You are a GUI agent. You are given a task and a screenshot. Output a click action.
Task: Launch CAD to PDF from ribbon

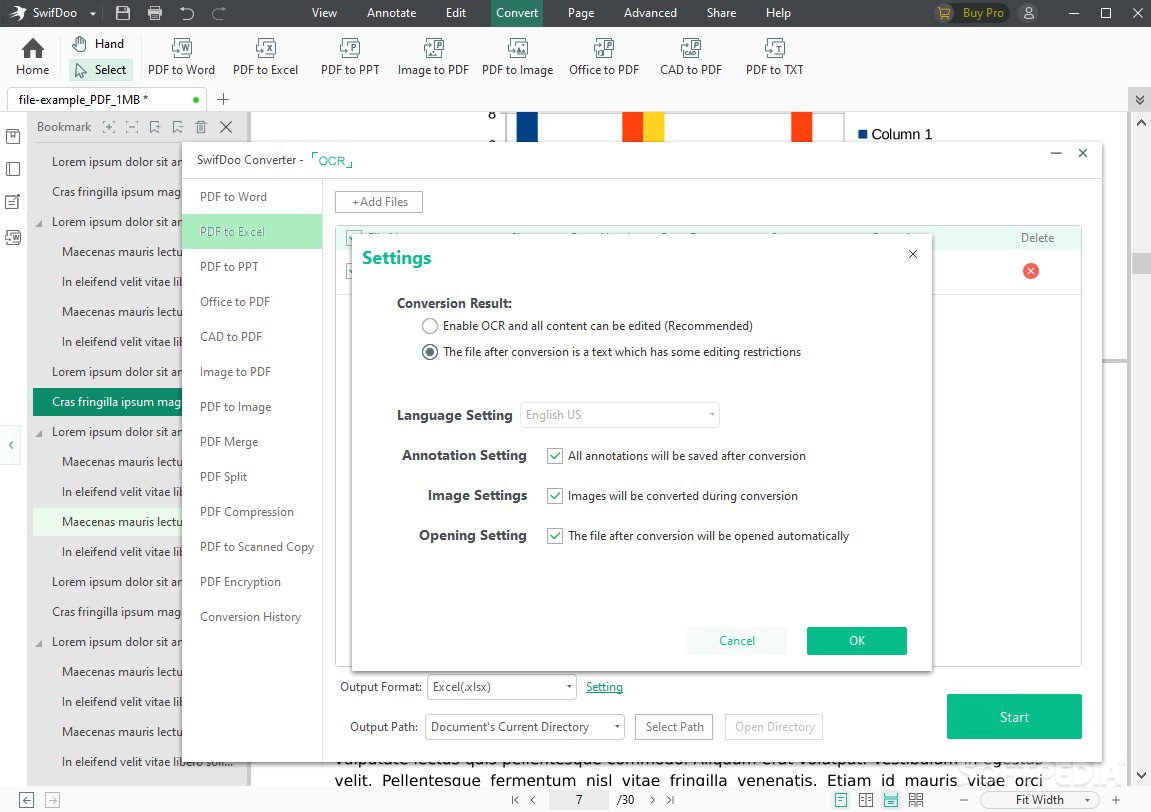click(x=690, y=57)
